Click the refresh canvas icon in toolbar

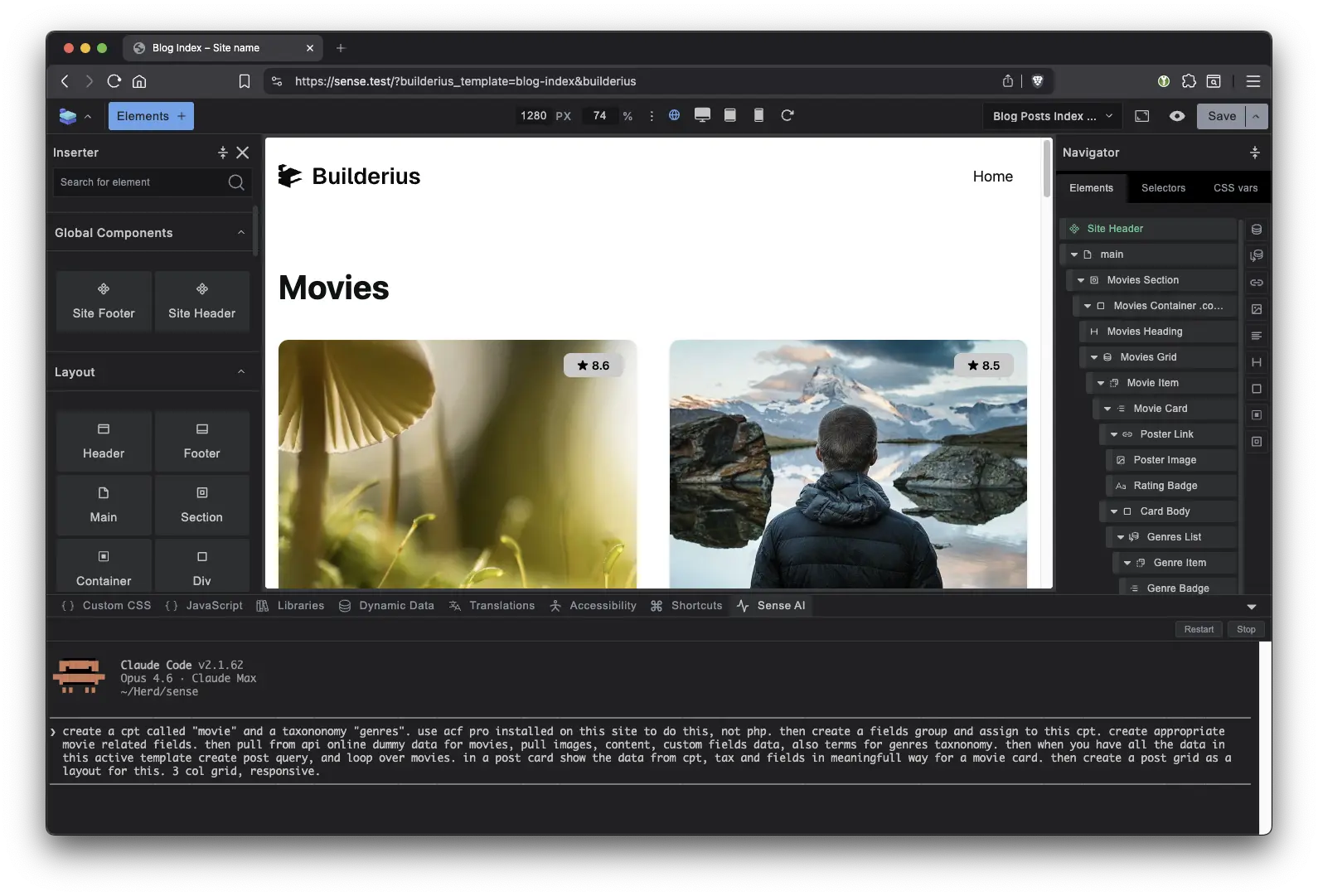pos(787,115)
